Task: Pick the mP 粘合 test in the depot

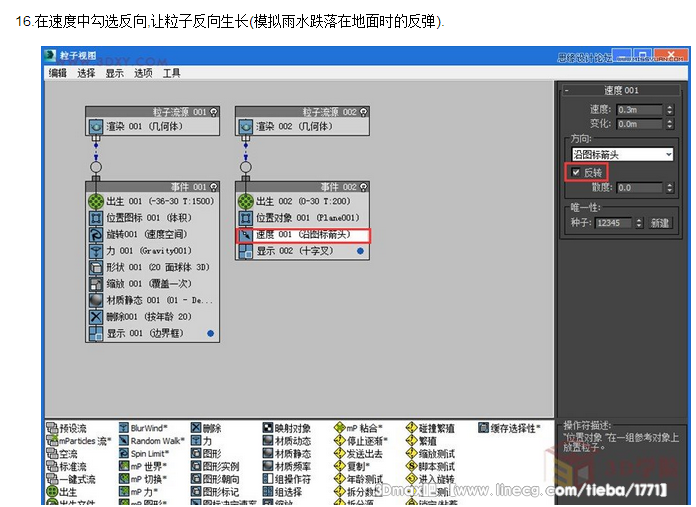Action: [x=358, y=428]
